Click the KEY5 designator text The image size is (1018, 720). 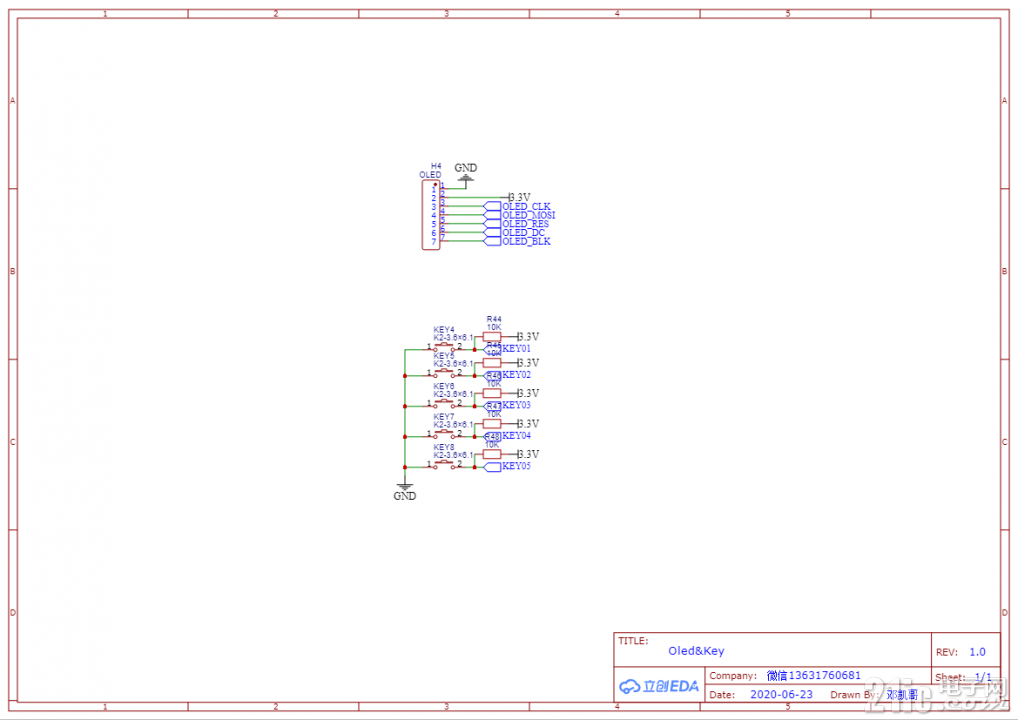[x=444, y=356]
